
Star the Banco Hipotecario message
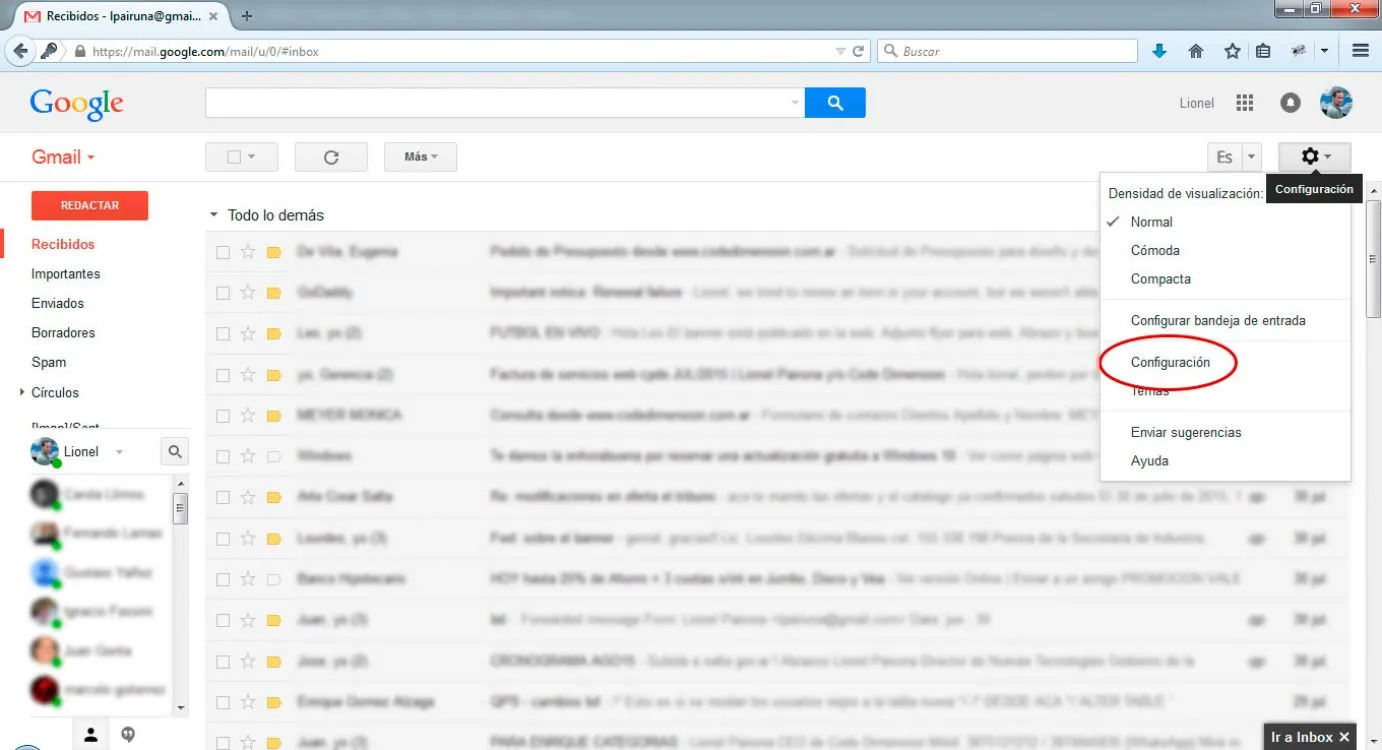click(x=248, y=579)
